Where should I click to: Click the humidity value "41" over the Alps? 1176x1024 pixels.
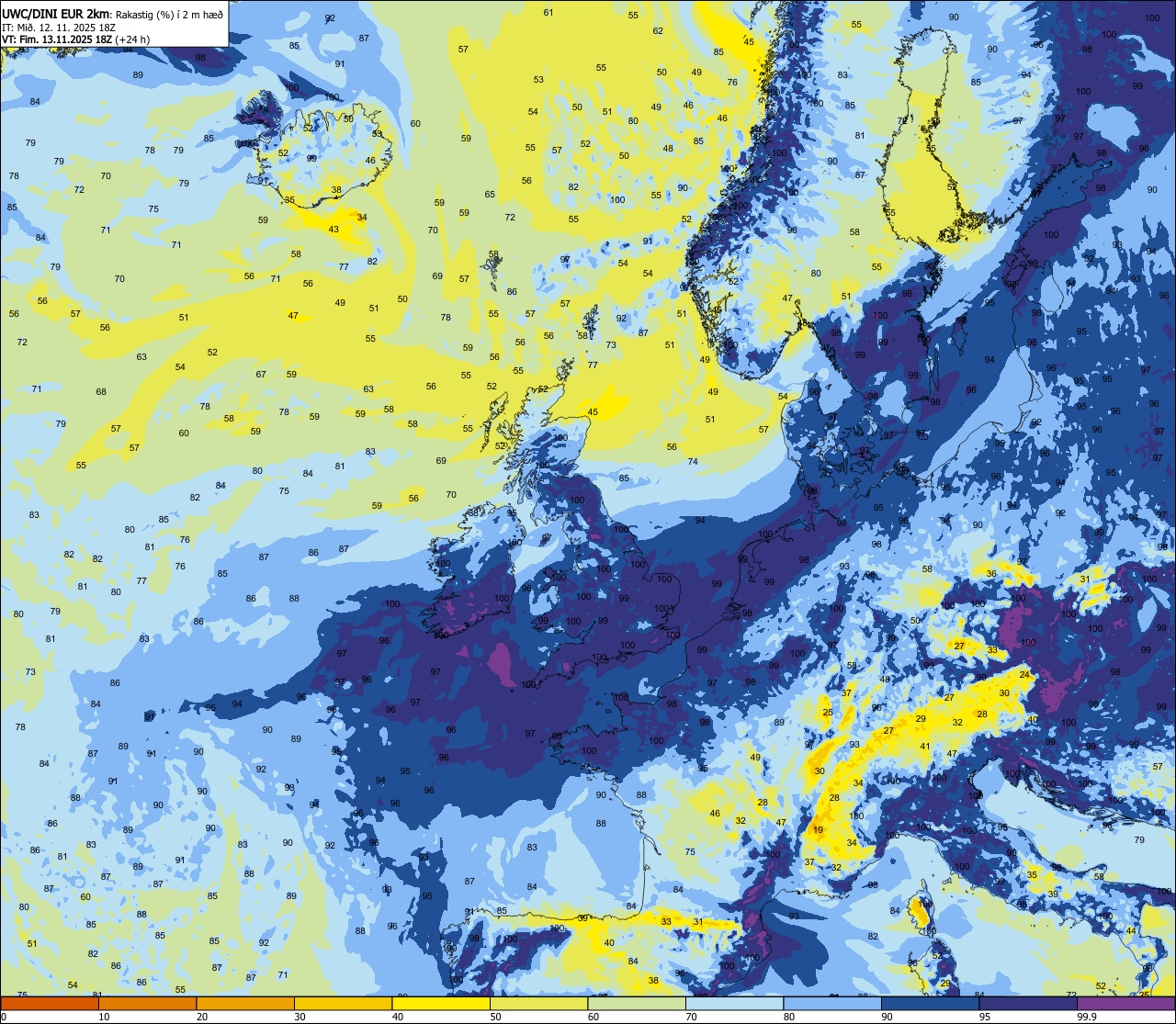click(925, 747)
